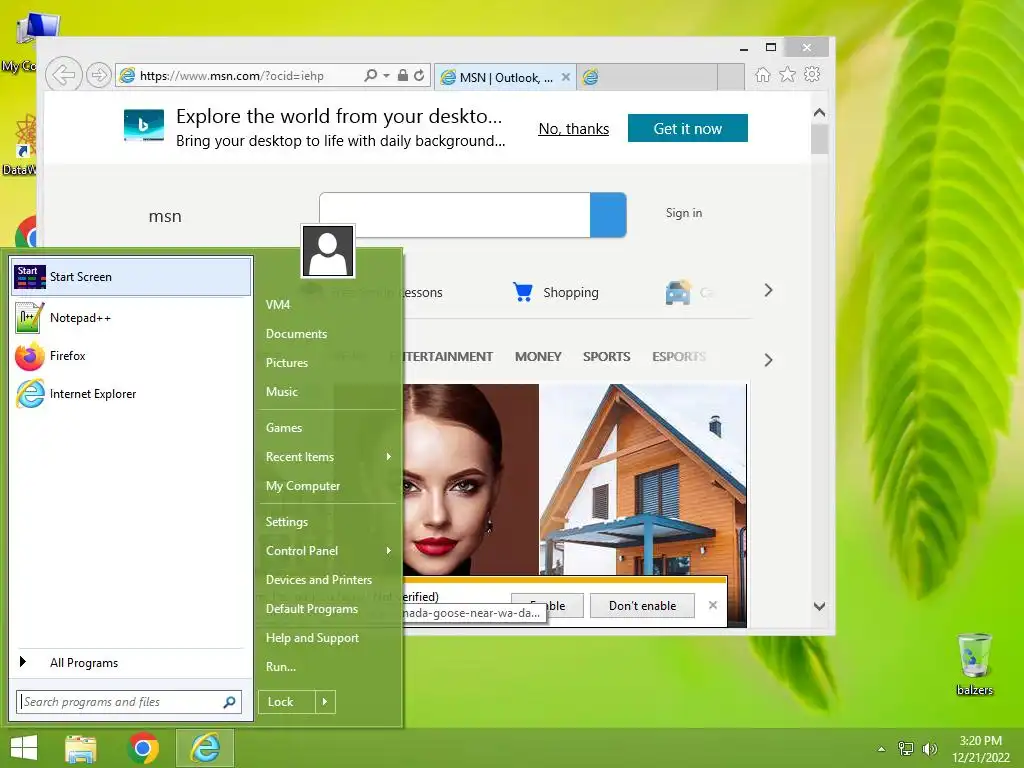
Task: Switch to Internet Explorer taskbar button
Action: [x=205, y=748]
